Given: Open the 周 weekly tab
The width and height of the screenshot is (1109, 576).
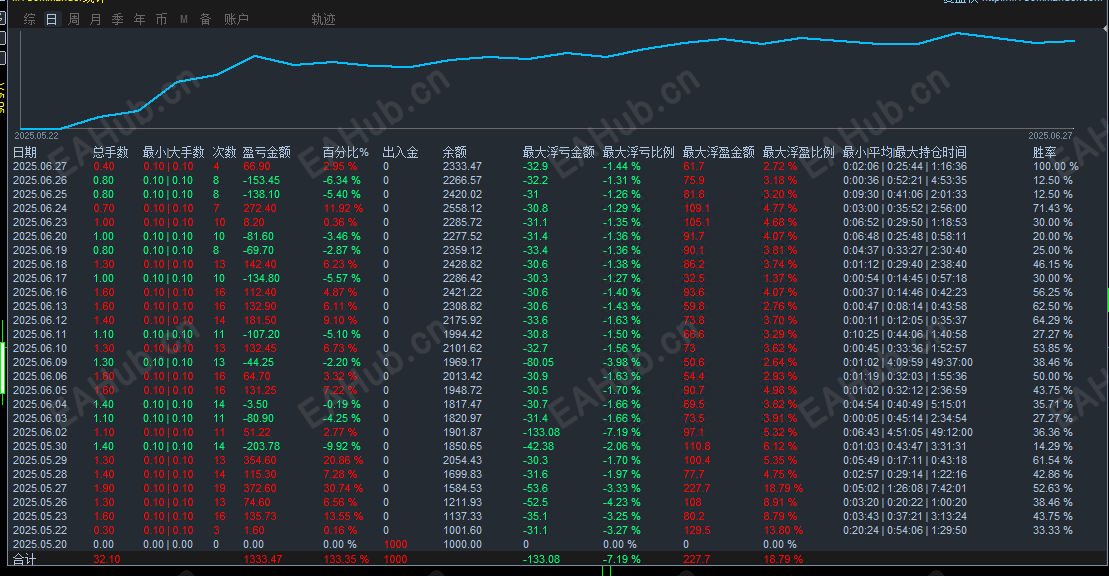Looking at the screenshot, I should [74, 19].
